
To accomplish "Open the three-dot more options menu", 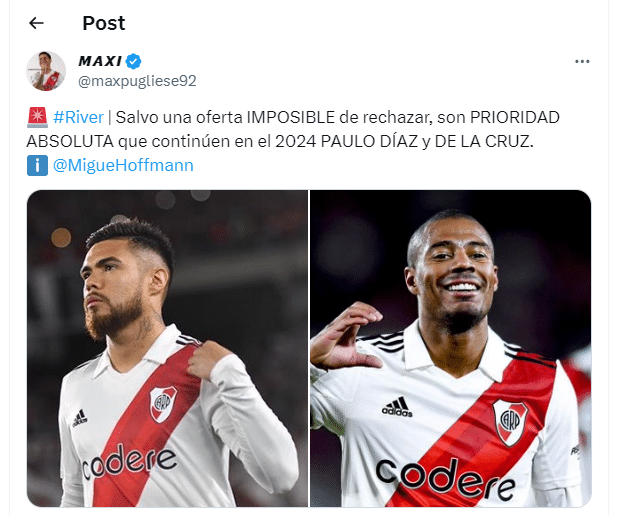I will pyautogui.click(x=582, y=61).
